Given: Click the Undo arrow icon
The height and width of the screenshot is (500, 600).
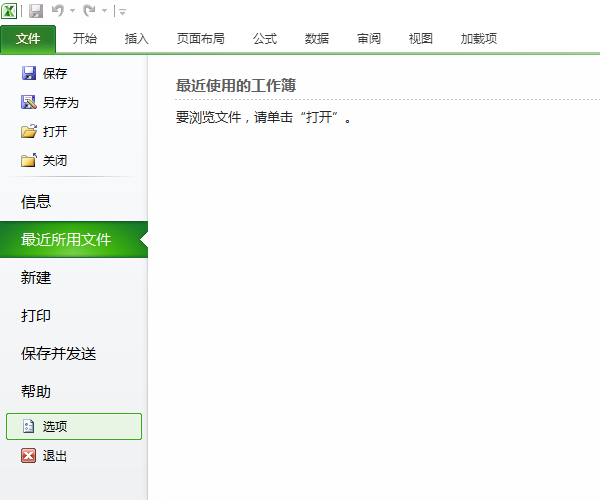Looking at the screenshot, I should click(x=58, y=11).
